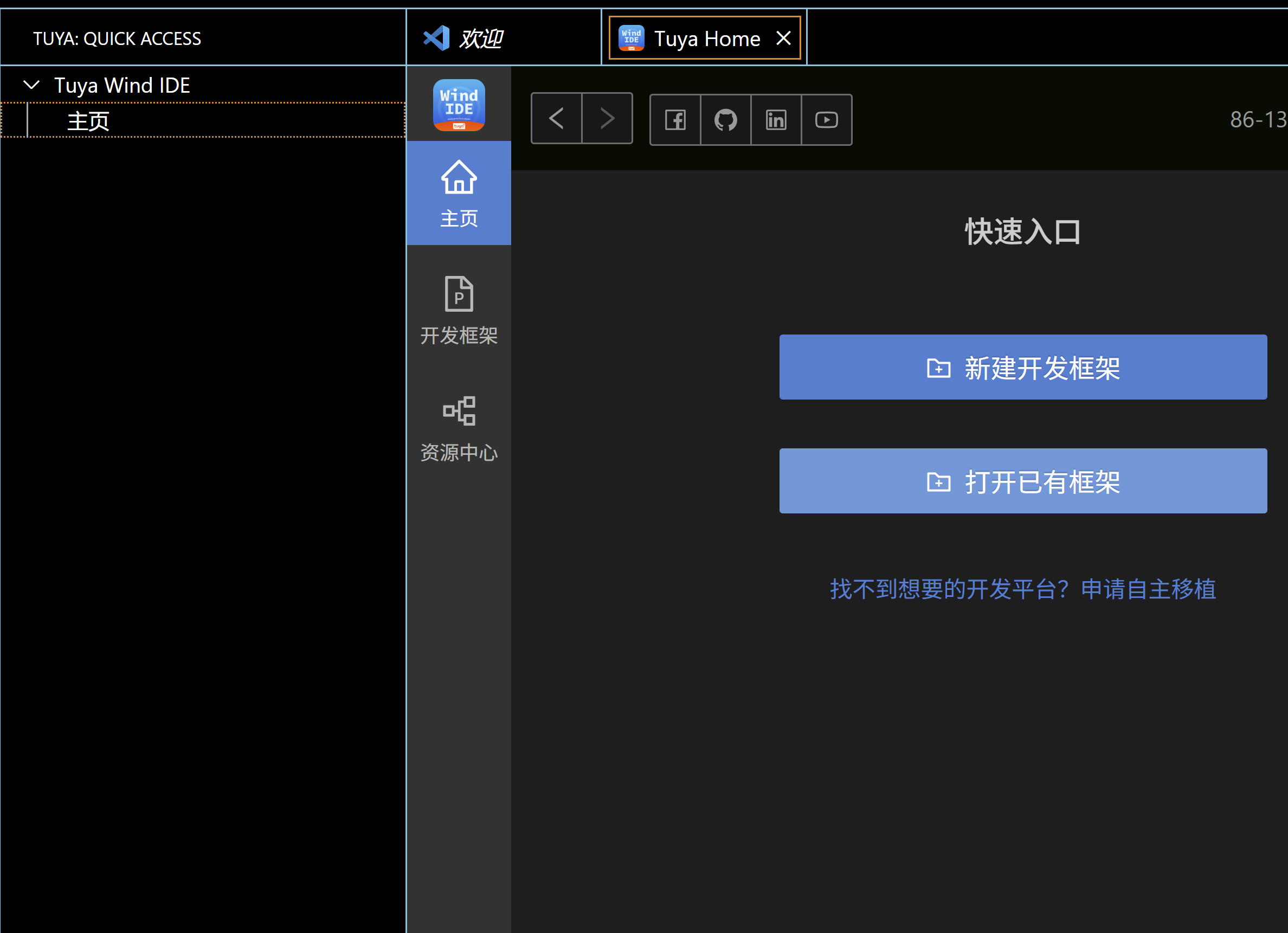Select 主页 in the Quick Access panel
Viewport: 1288px width, 933px height.
click(88, 120)
